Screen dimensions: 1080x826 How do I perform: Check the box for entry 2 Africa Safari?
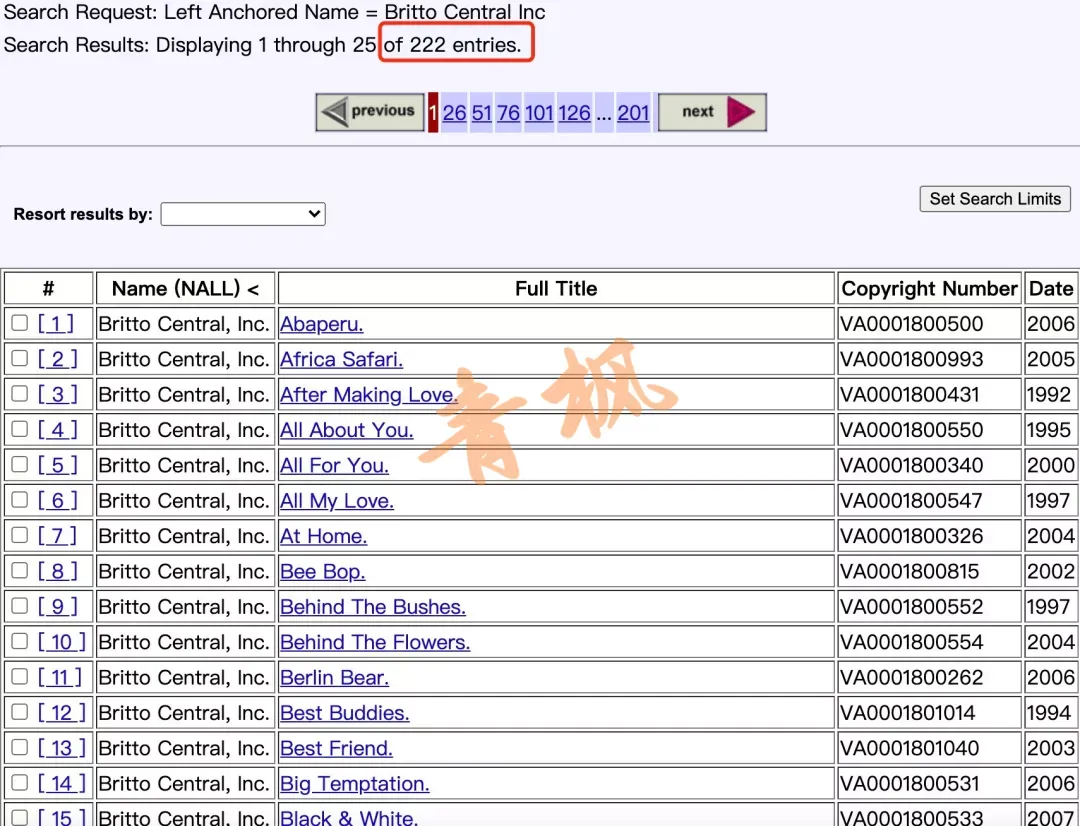click(19, 358)
